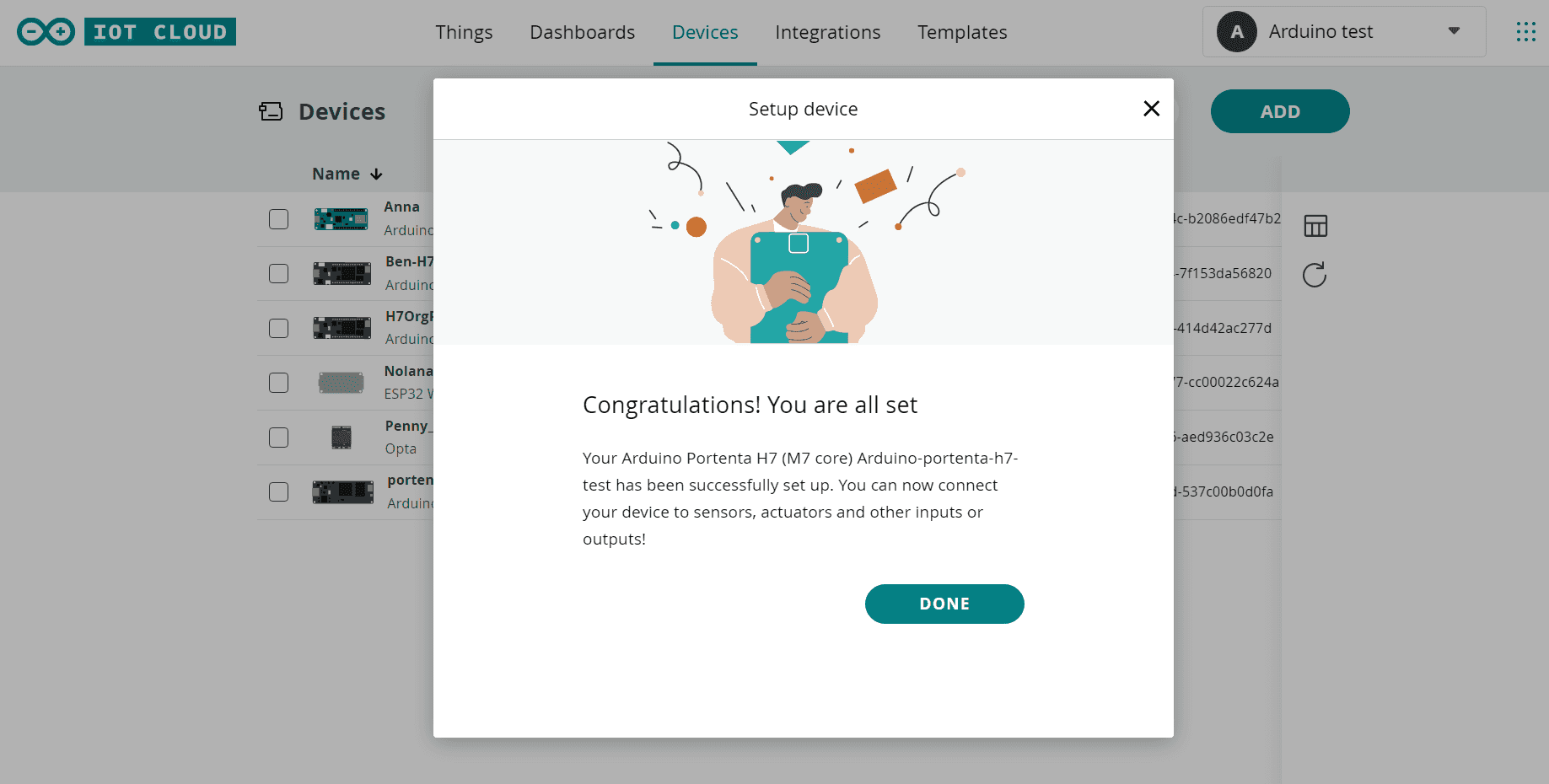The image size is (1549, 784).
Task: Click the Devices heading icon
Action: [x=271, y=111]
